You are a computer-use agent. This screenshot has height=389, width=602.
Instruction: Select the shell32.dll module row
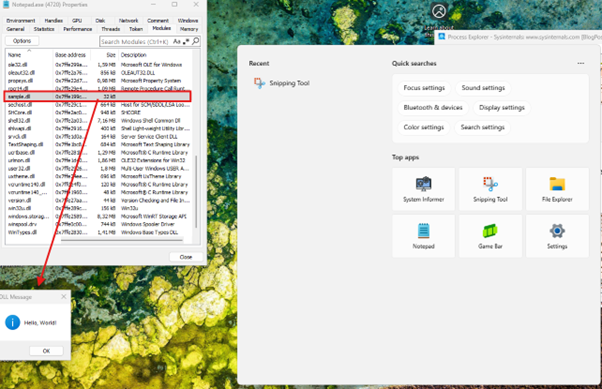point(99,121)
